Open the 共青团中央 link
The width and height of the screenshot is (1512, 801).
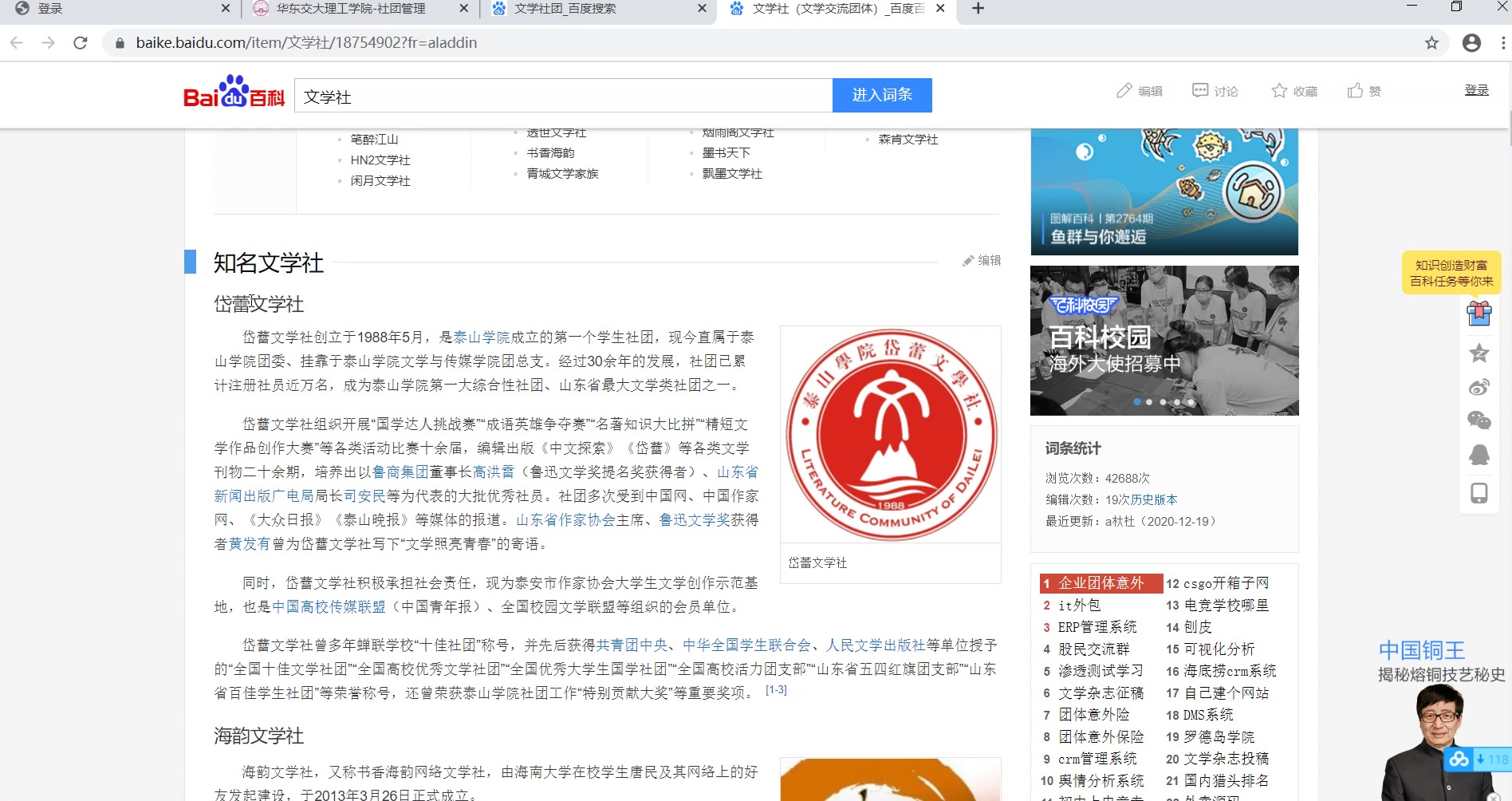pos(632,645)
